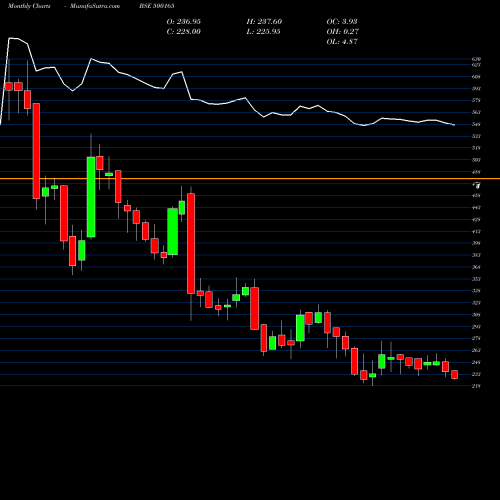
Task: Click the white moving average line
Action: click(227, 103)
